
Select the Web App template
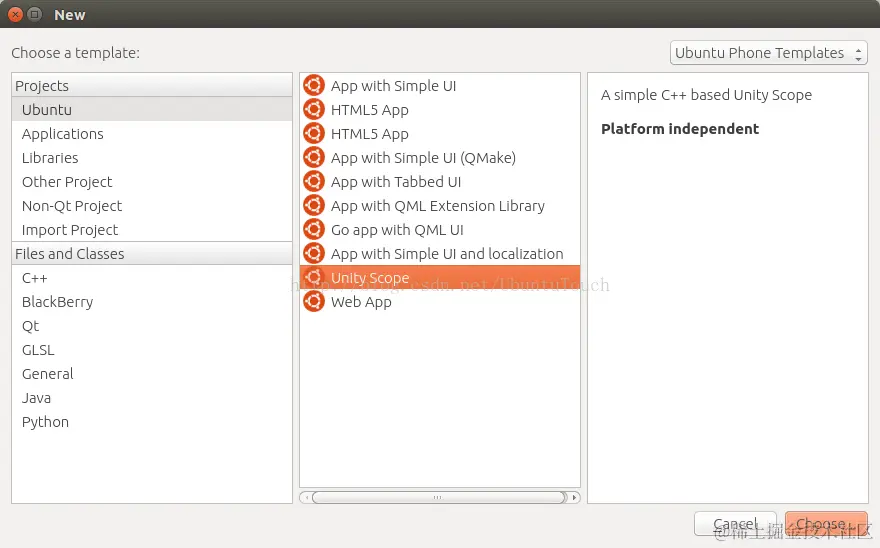(x=439, y=302)
